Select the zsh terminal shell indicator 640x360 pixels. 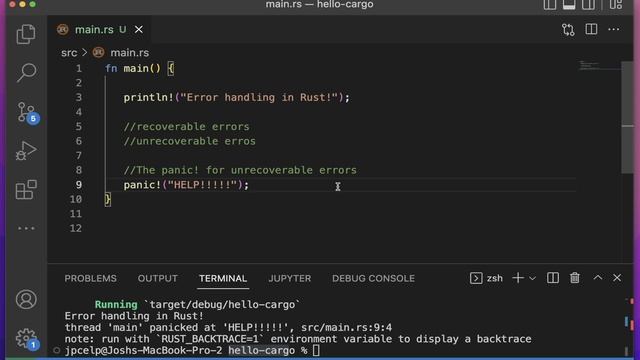(486, 278)
